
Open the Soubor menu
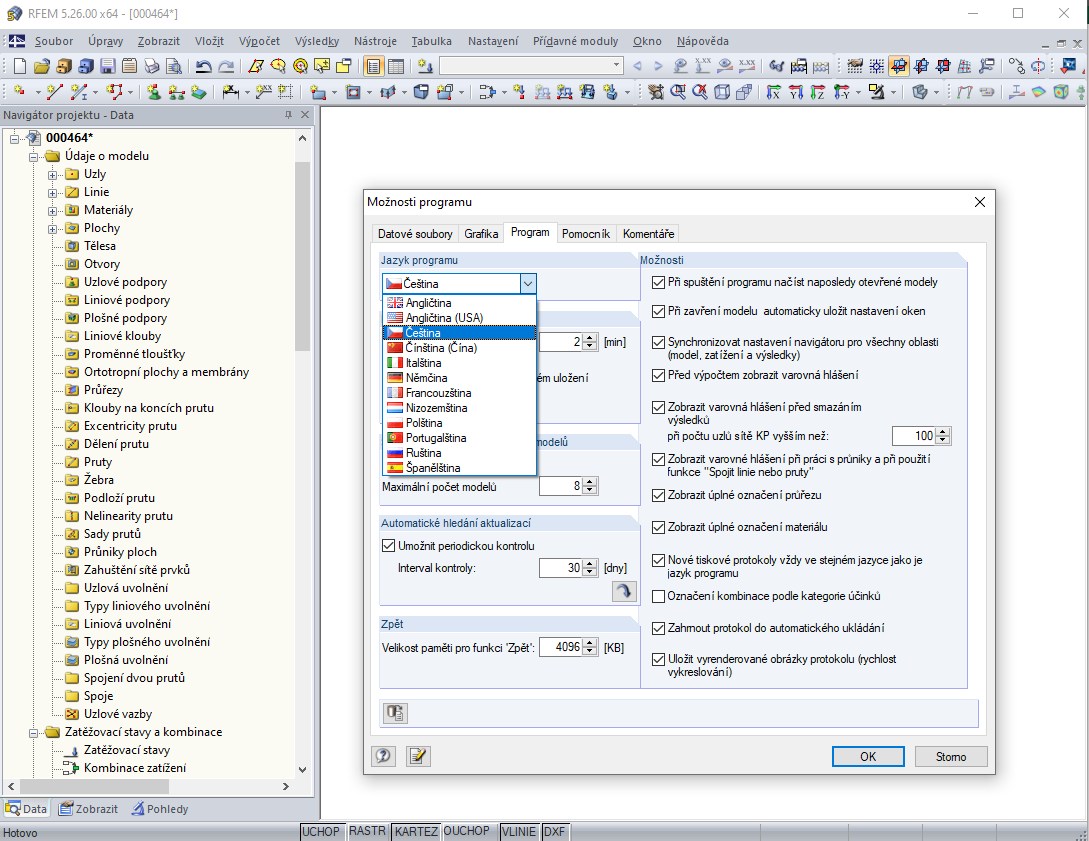pos(53,41)
